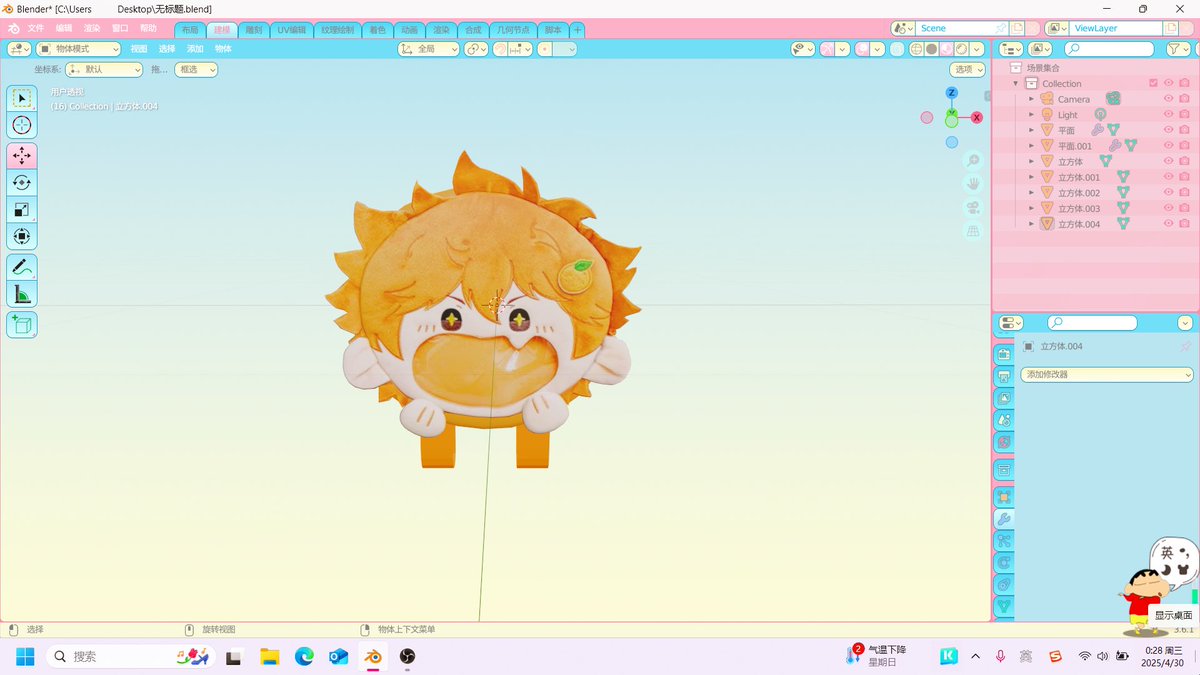1200x675 pixels.
Task: Disable 立方体.001 in renders via camera icon
Action: coord(1186,177)
